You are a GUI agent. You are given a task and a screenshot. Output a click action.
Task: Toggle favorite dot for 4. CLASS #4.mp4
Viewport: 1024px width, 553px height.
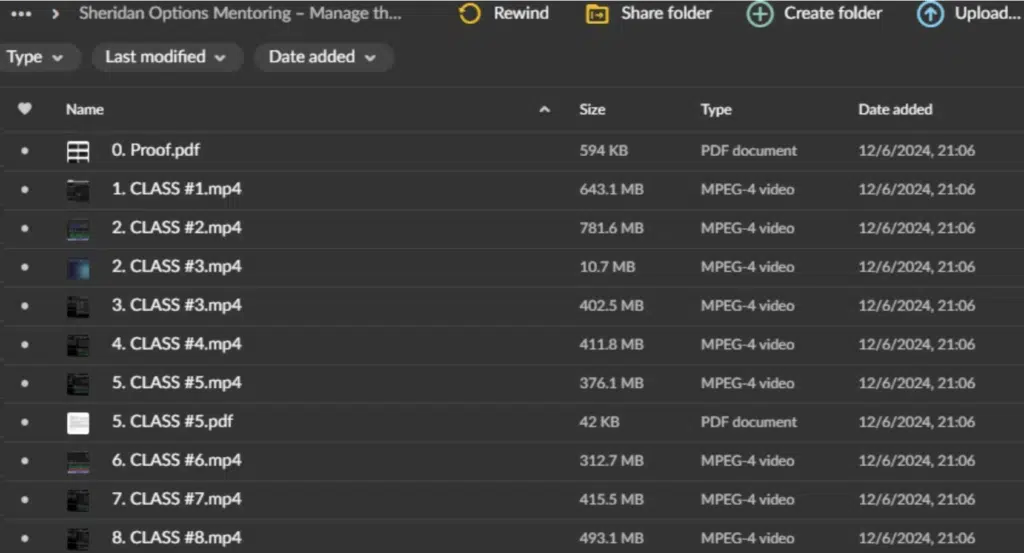24,345
